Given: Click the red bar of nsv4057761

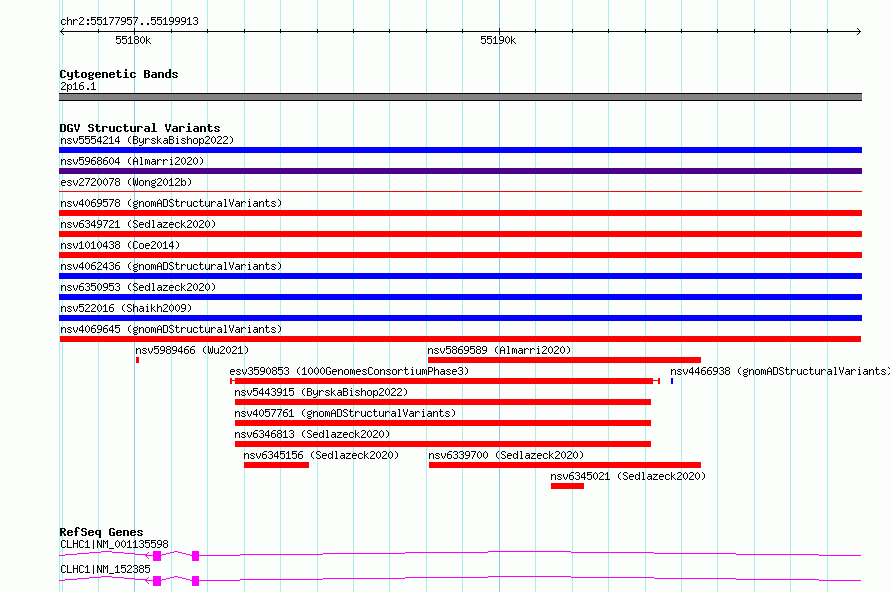Looking at the screenshot, I should pyautogui.click(x=443, y=423).
